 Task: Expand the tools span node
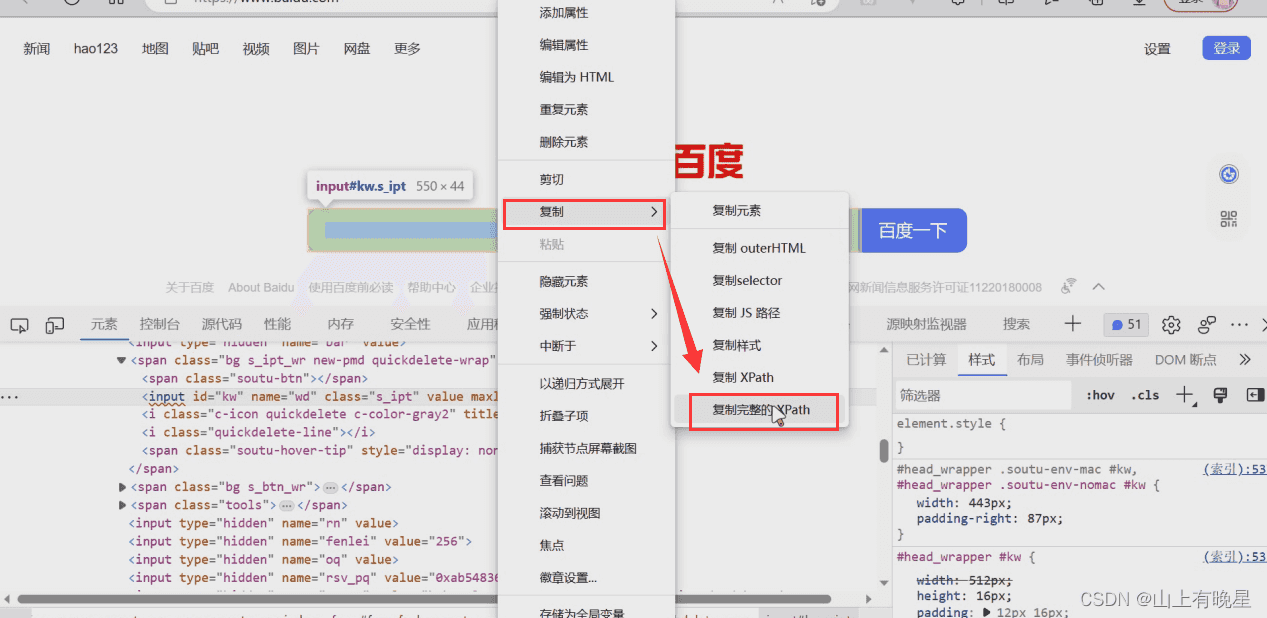pyautogui.click(x=122, y=505)
